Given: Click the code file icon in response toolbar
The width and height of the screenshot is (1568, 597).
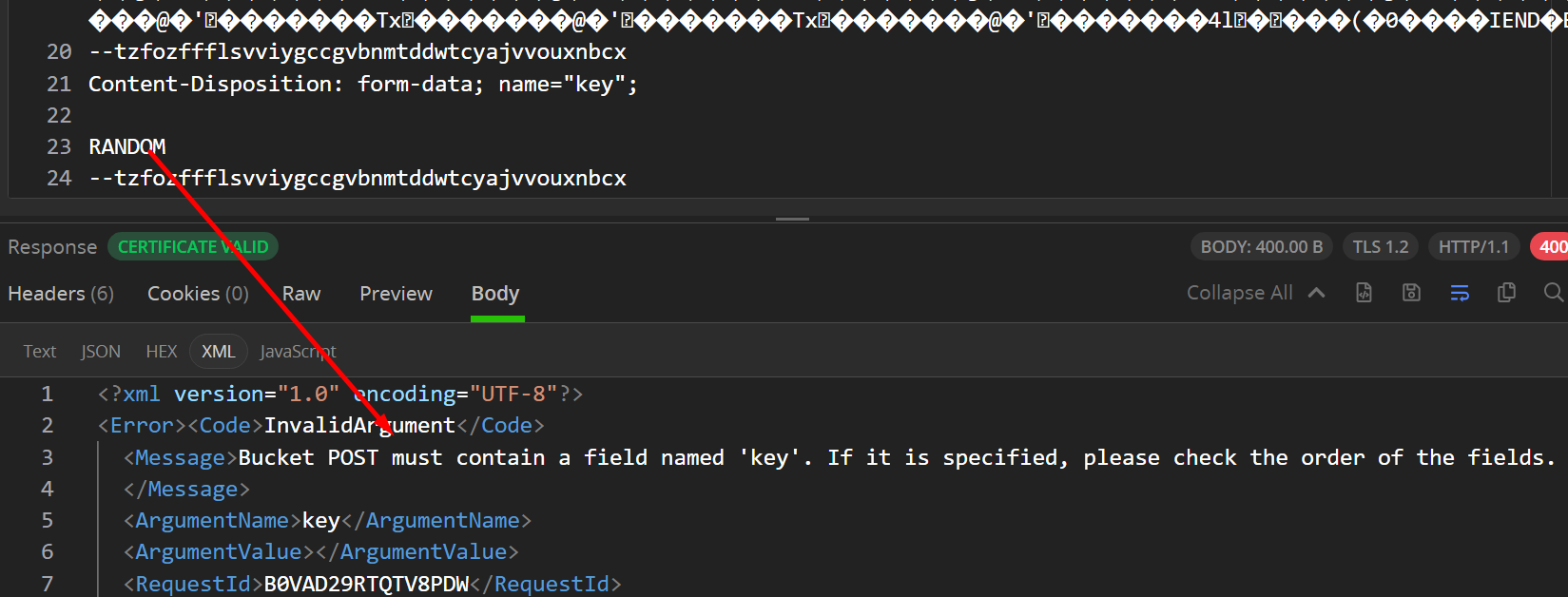Looking at the screenshot, I should click(1364, 293).
